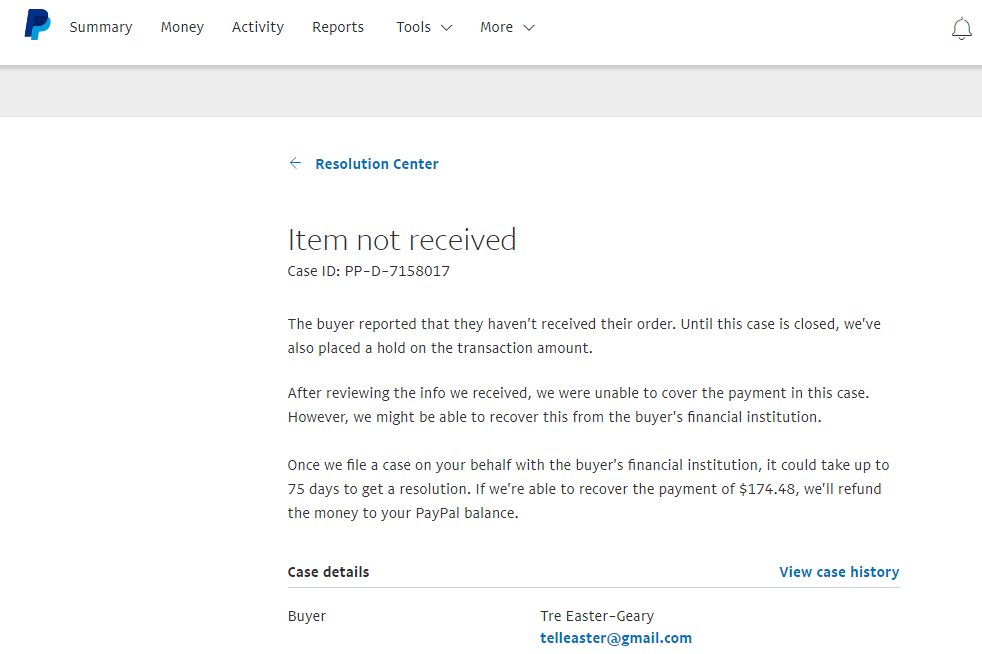The image size is (982, 654).
Task: Open View case history link
Action: [x=839, y=572]
